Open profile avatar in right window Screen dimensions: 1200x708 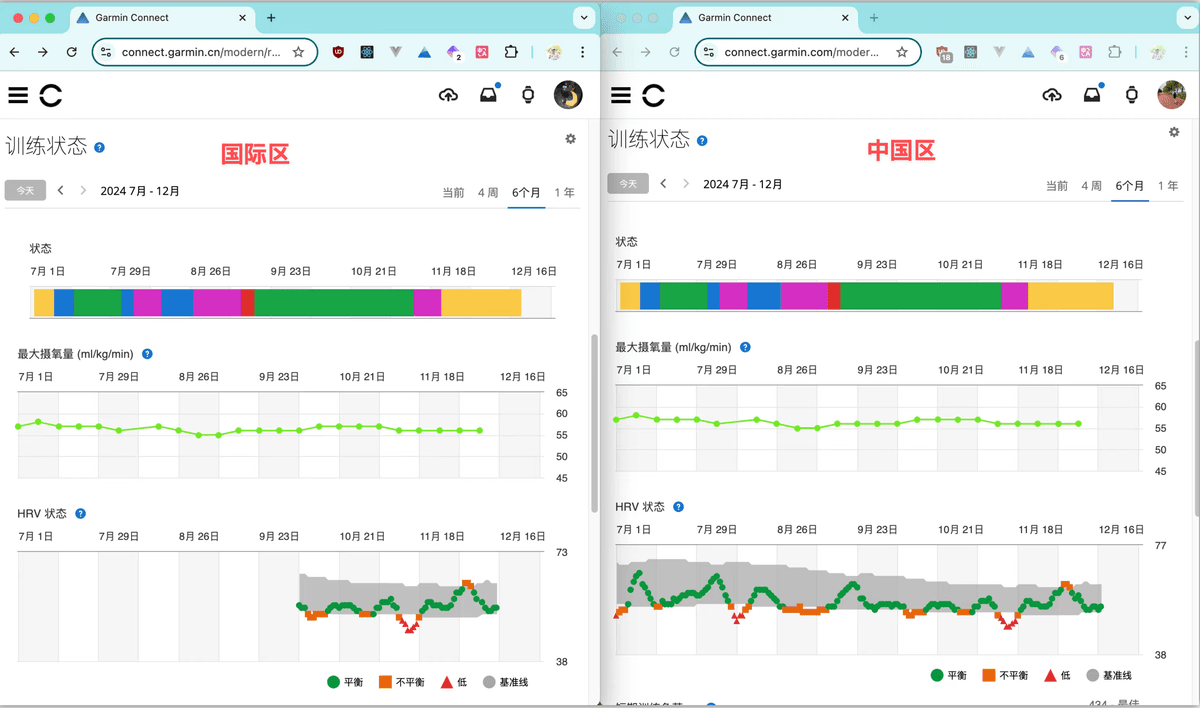click(x=1171, y=95)
